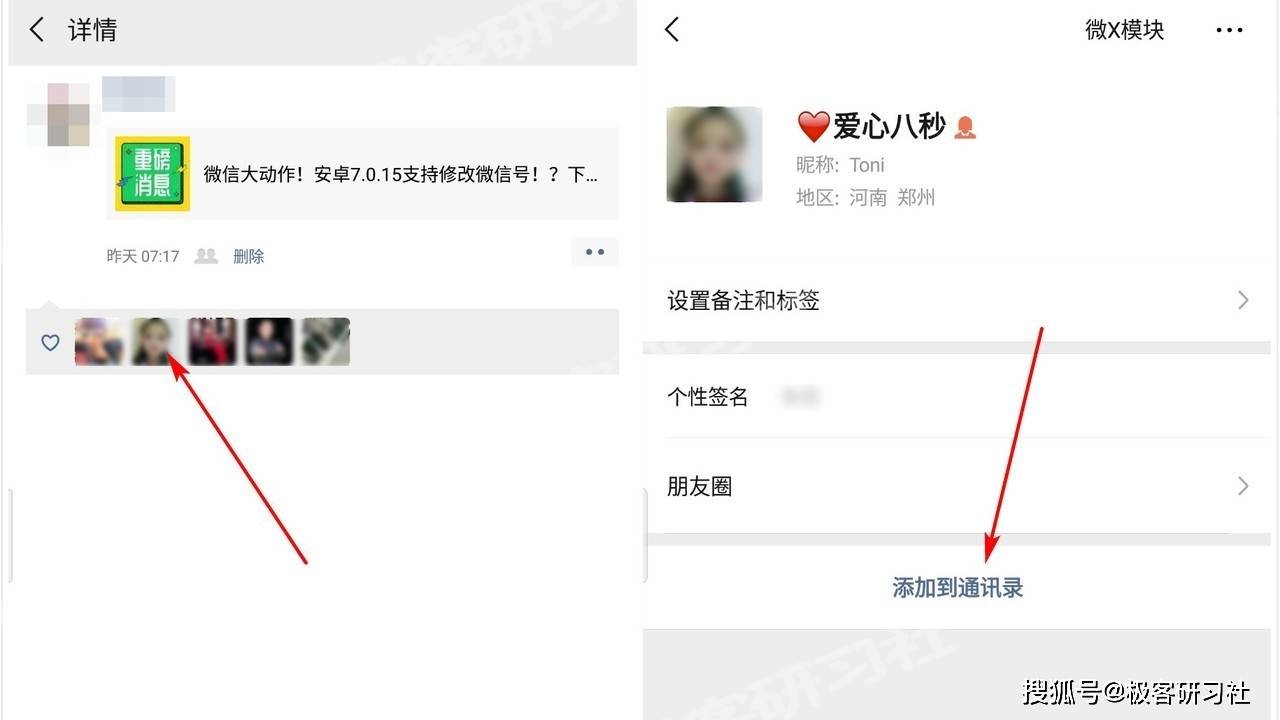Screen dimensions: 1280x720
Task: Expand 朋友圈 row chevron
Action: click(1243, 486)
